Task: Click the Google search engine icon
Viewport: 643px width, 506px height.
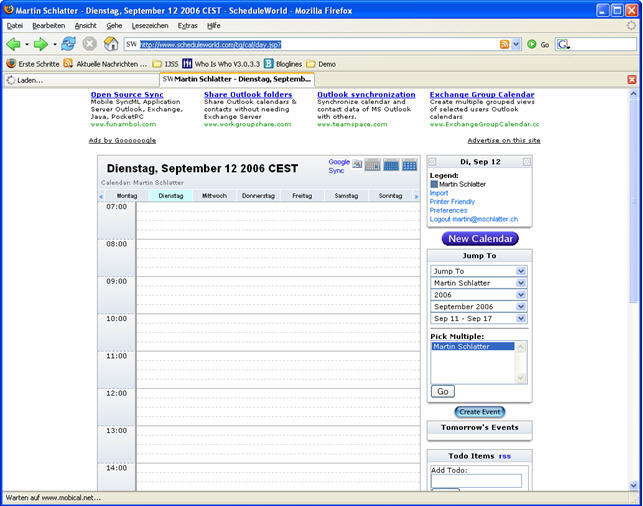Action: 563,44
